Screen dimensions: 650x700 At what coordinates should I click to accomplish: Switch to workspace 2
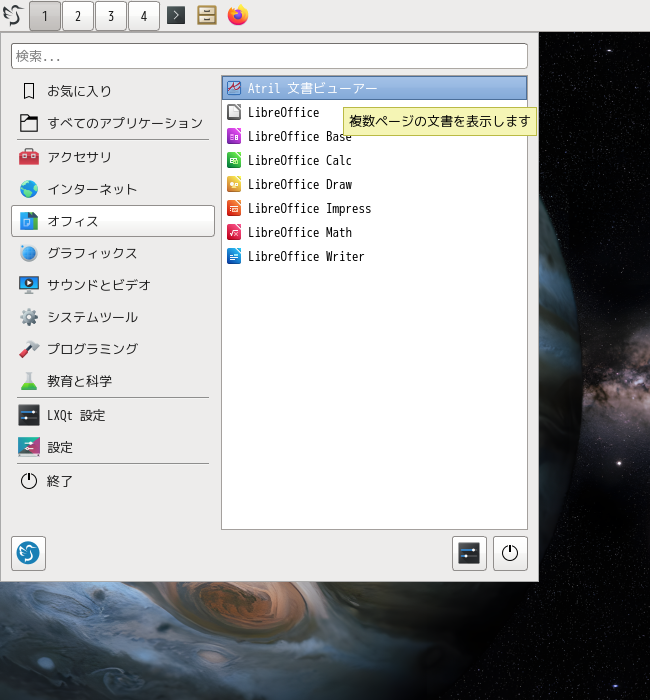point(77,16)
